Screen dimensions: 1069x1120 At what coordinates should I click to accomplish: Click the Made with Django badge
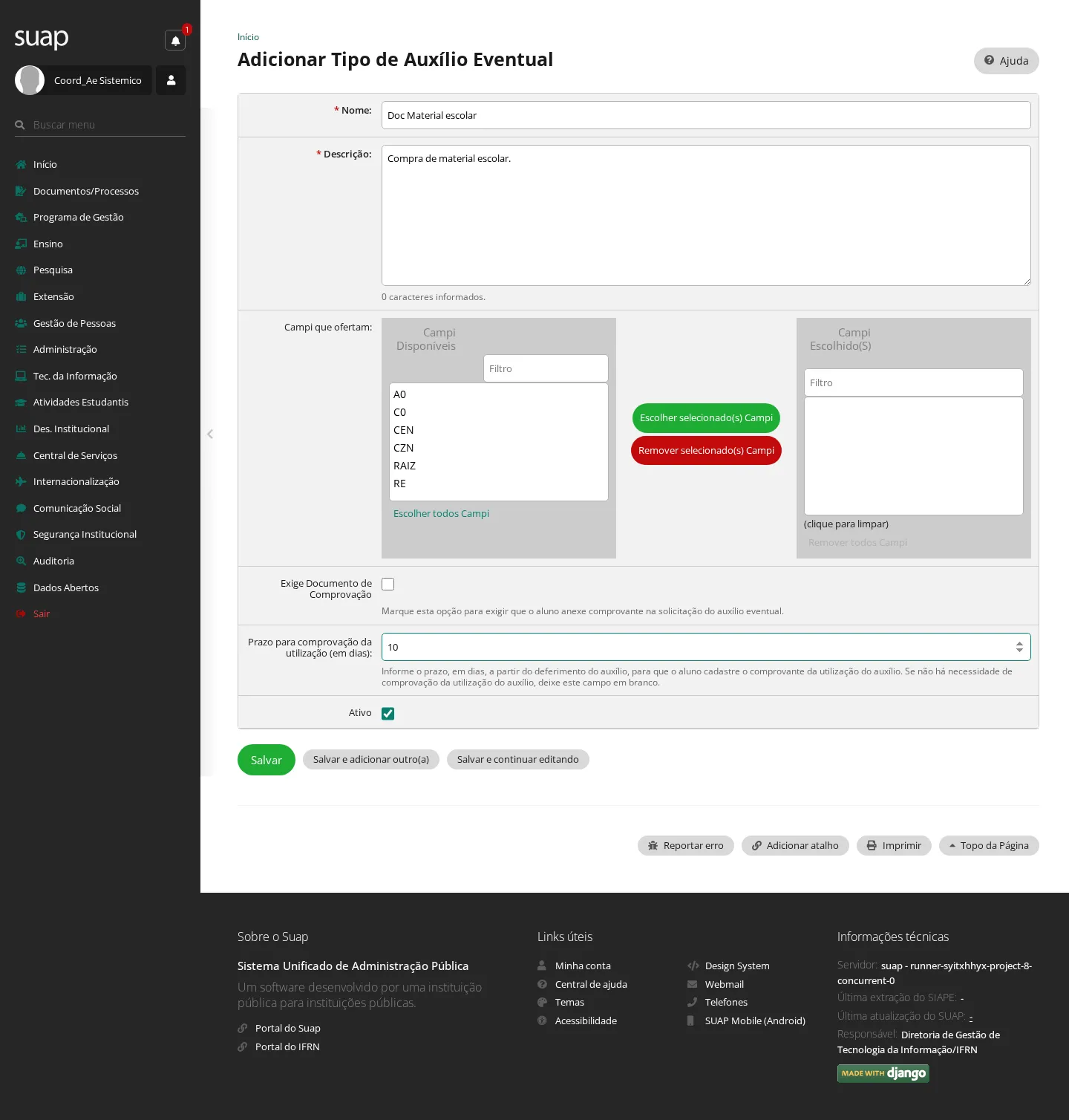883,1073
